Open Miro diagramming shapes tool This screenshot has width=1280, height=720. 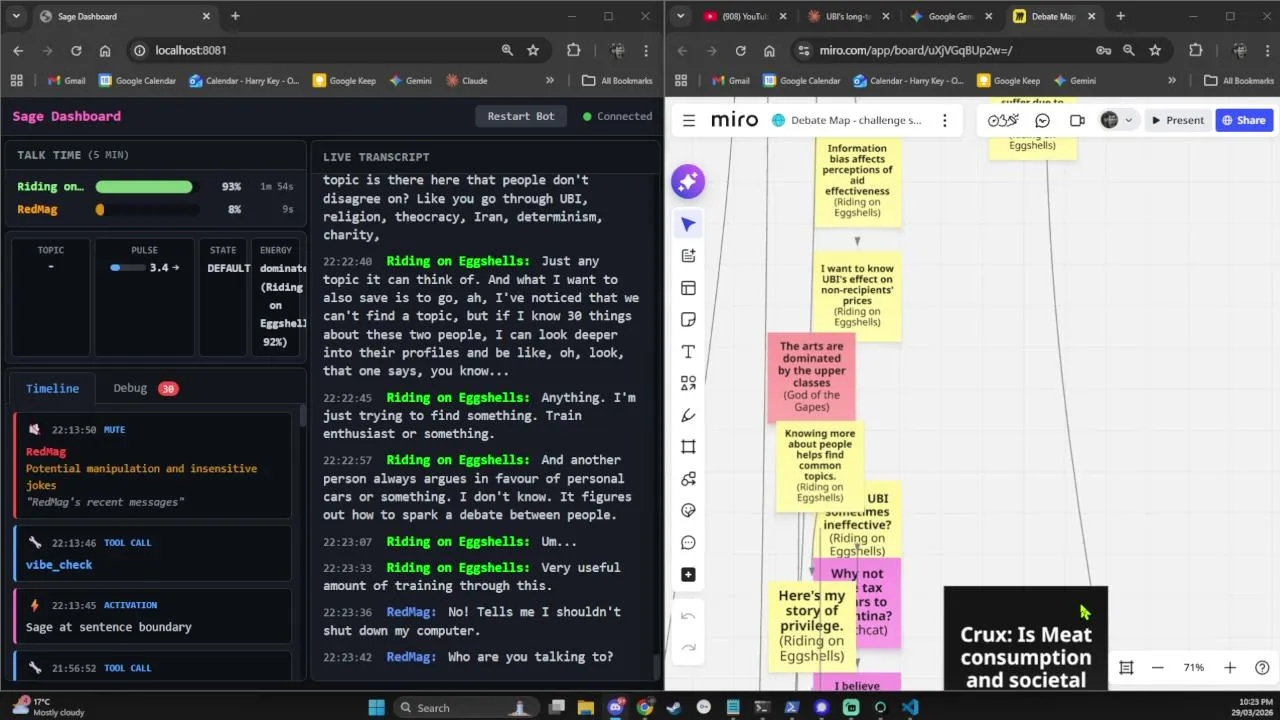[688, 479]
